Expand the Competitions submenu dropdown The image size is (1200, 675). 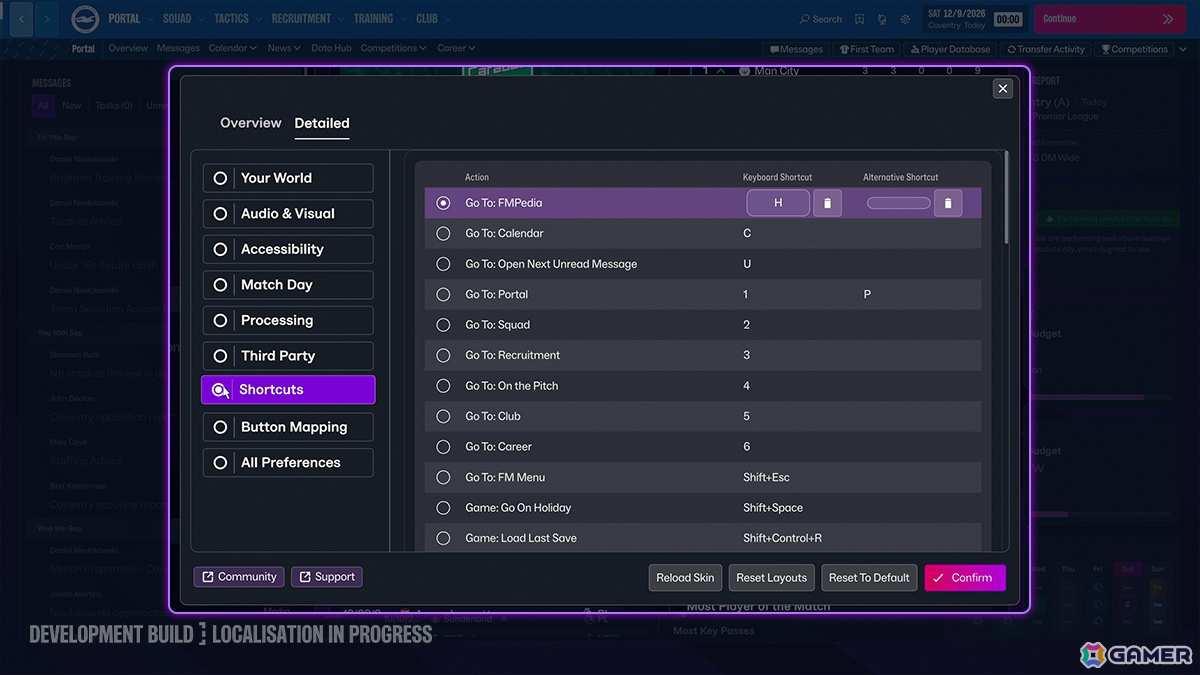tap(394, 48)
